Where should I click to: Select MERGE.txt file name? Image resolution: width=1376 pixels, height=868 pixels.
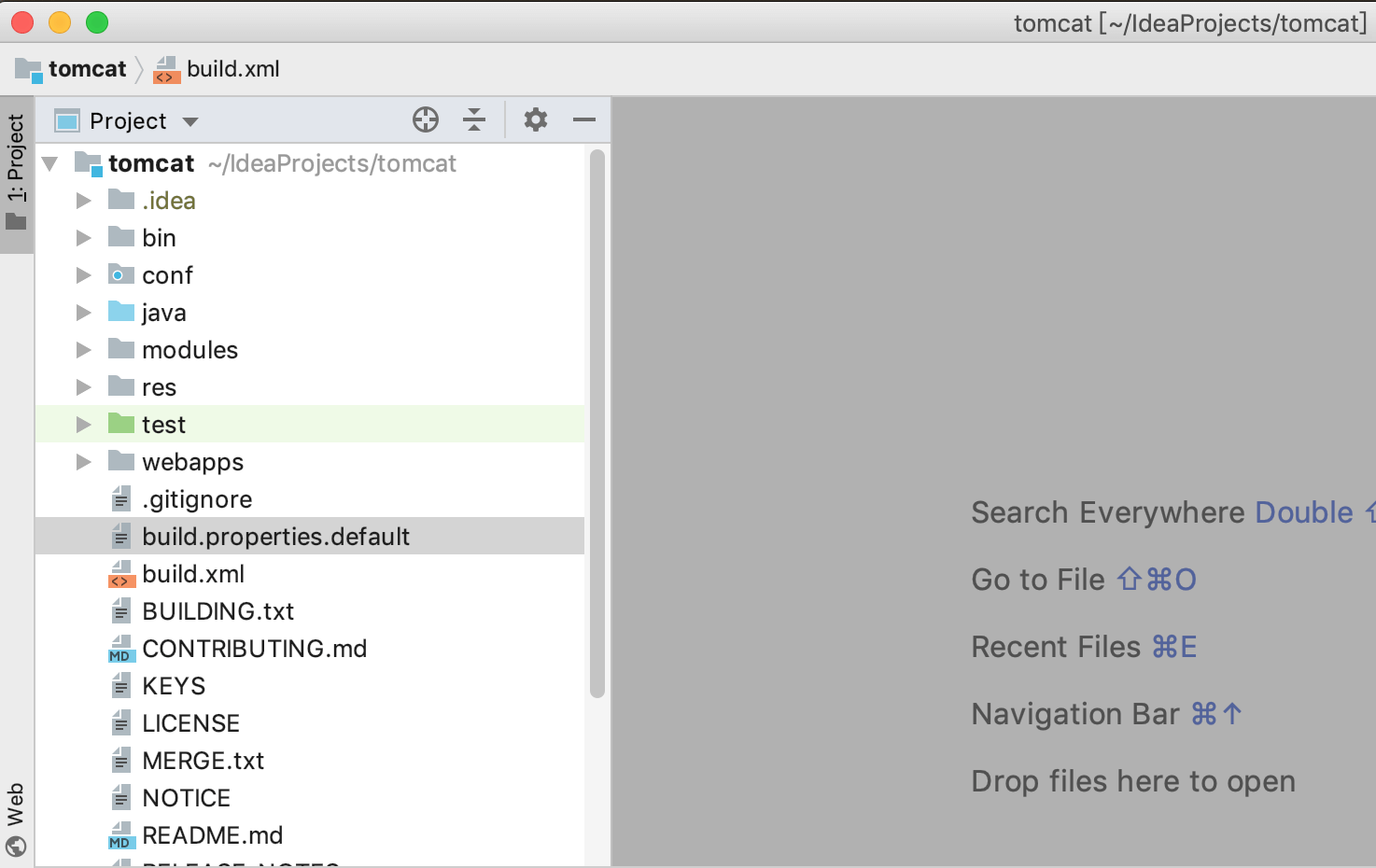coord(204,761)
